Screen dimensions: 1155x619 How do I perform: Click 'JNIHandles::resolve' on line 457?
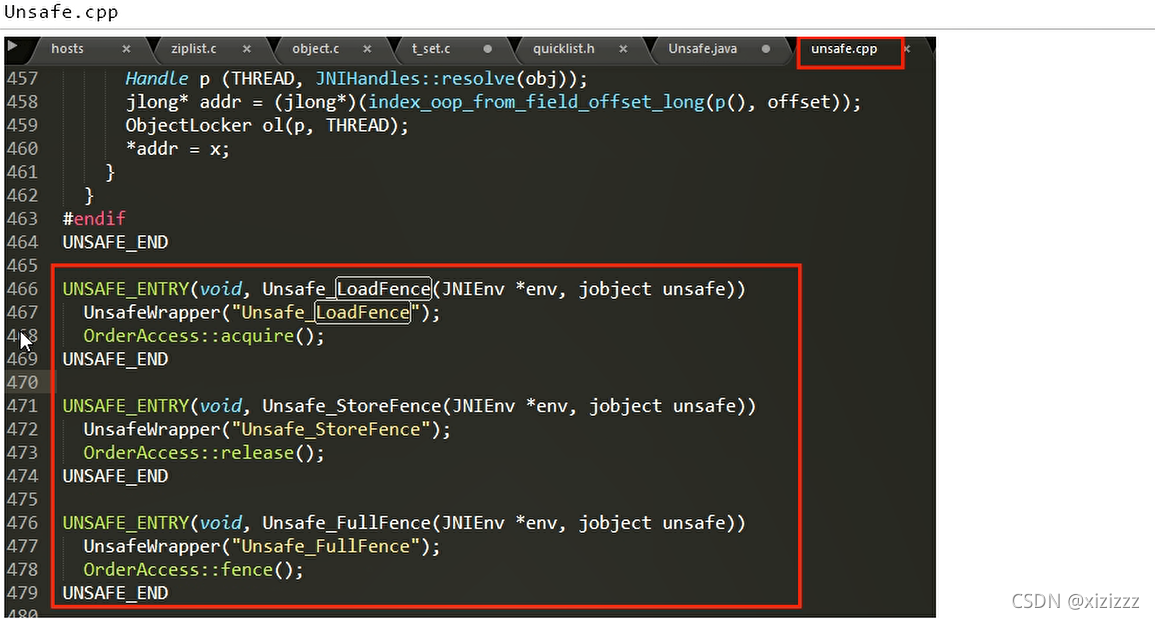point(415,78)
